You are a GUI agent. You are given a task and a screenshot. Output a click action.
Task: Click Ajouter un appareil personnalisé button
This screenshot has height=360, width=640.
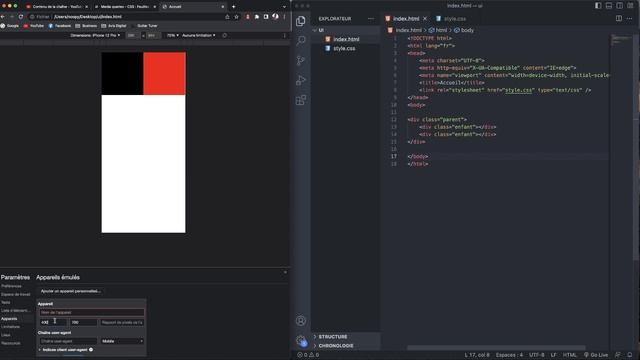(x=70, y=291)
